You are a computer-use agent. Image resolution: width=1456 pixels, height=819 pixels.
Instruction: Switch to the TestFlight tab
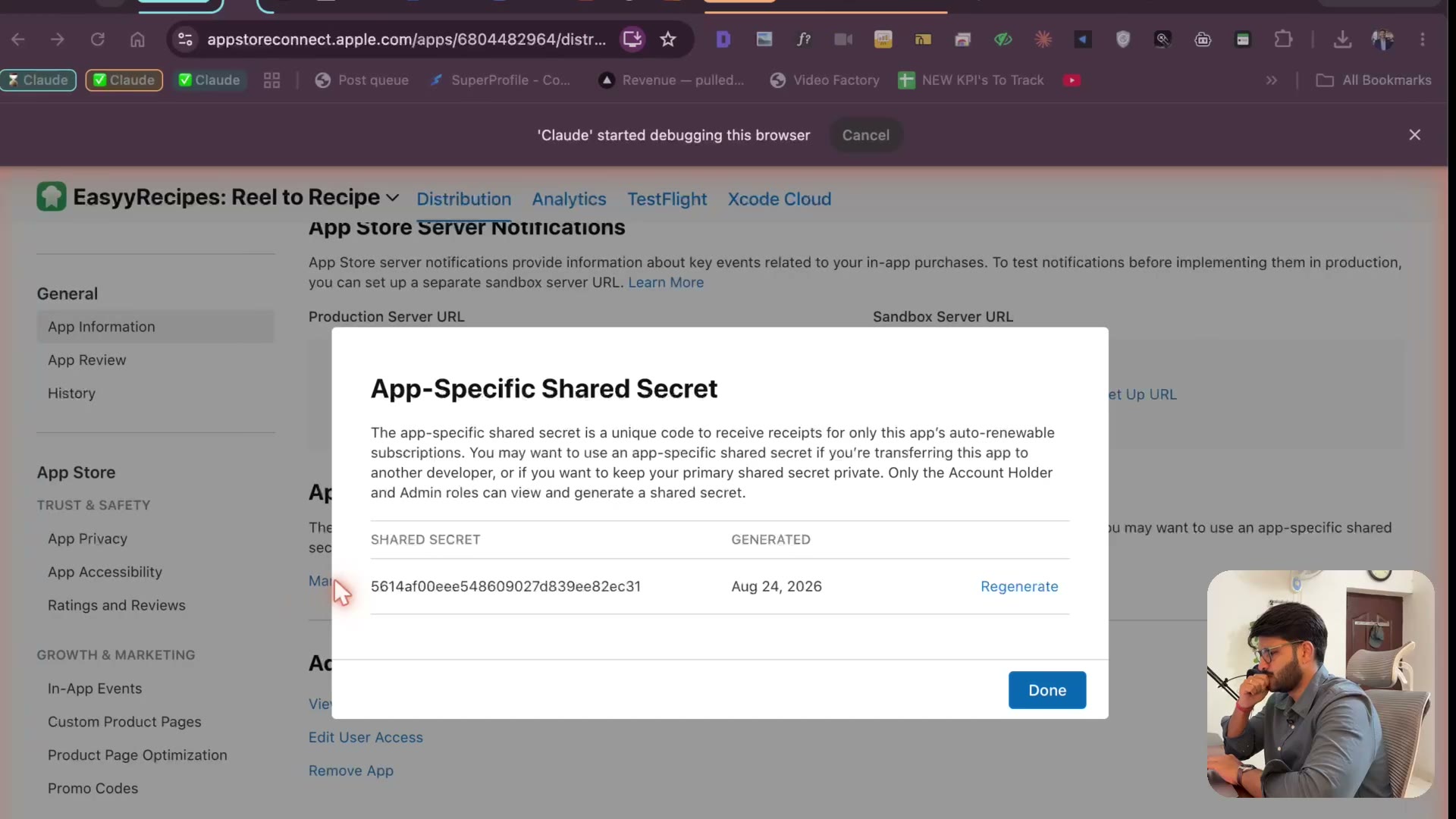pyautogui.click(x=667, y=199)
